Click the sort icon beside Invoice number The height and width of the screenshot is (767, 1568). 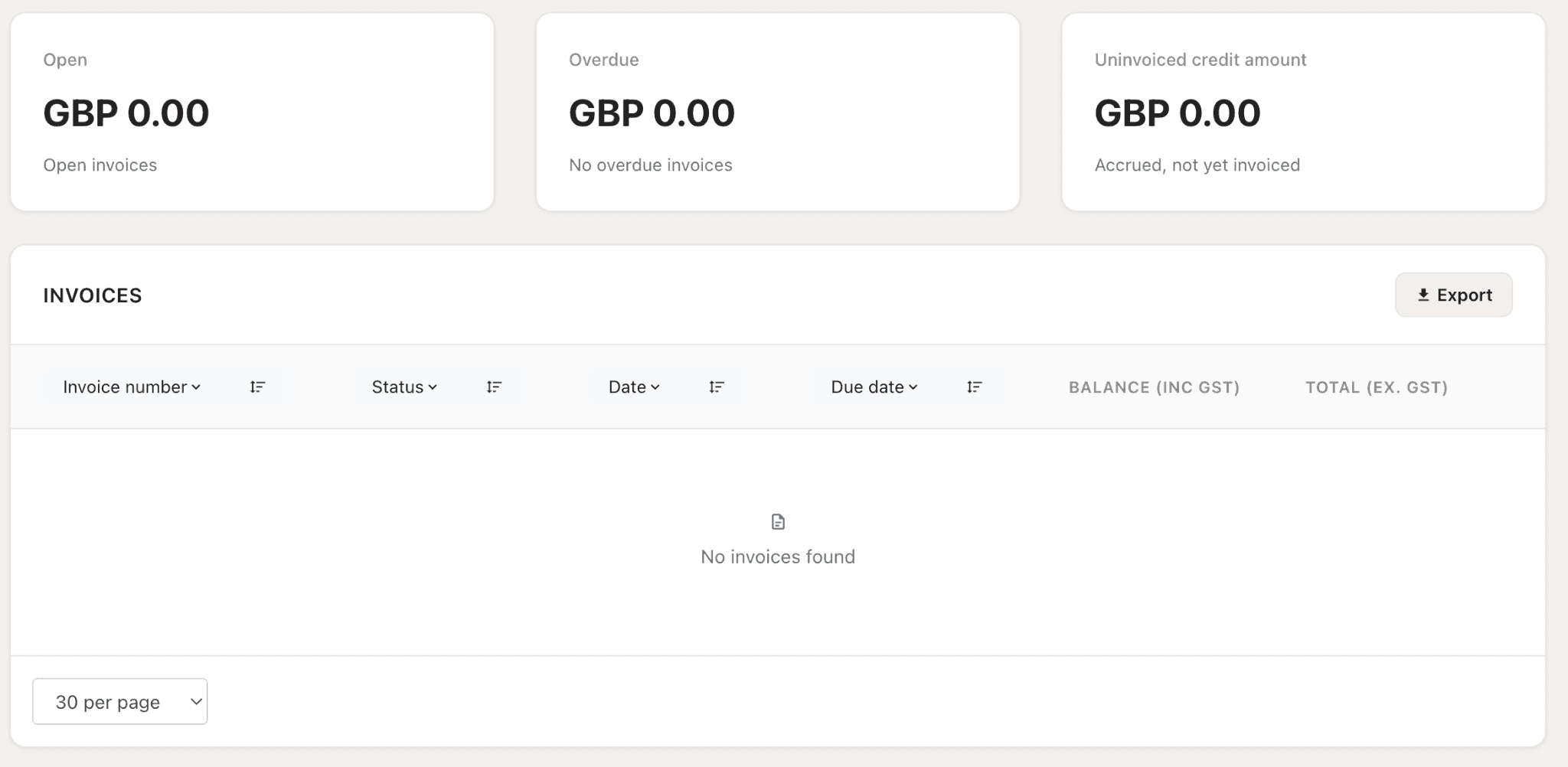(x=257, y=387)
